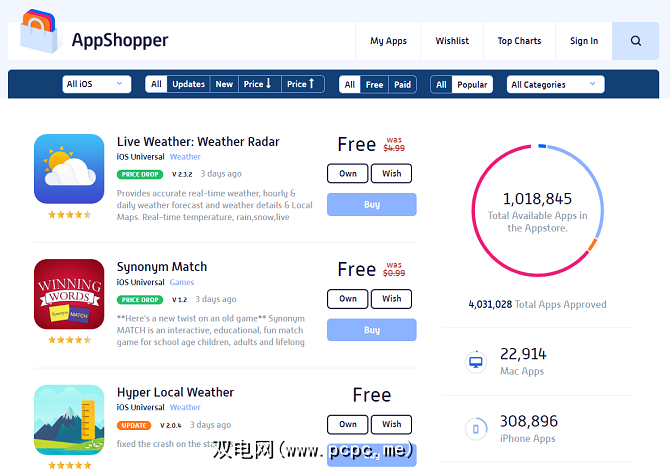Click the Mac Apps monitor icon
Viewport: 670px width, 473px height.
(x=476, y=362)
